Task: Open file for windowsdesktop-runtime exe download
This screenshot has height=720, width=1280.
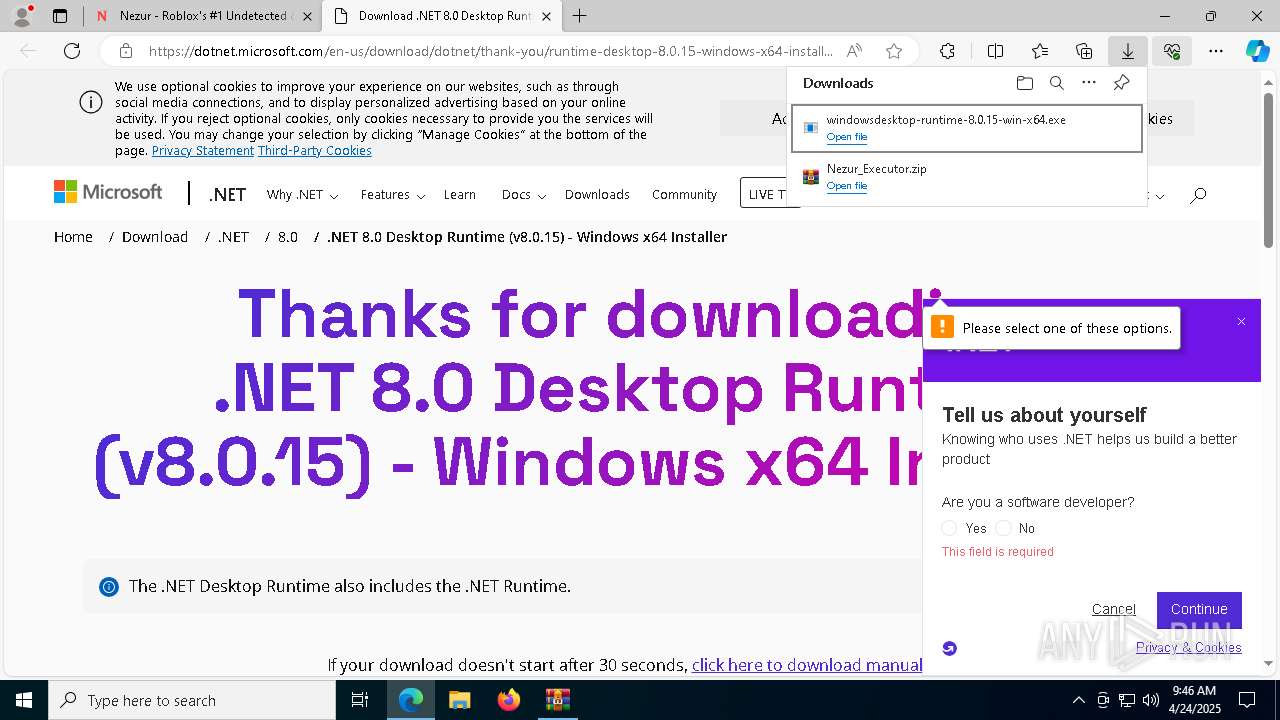Action: click(x=847, y=137)
